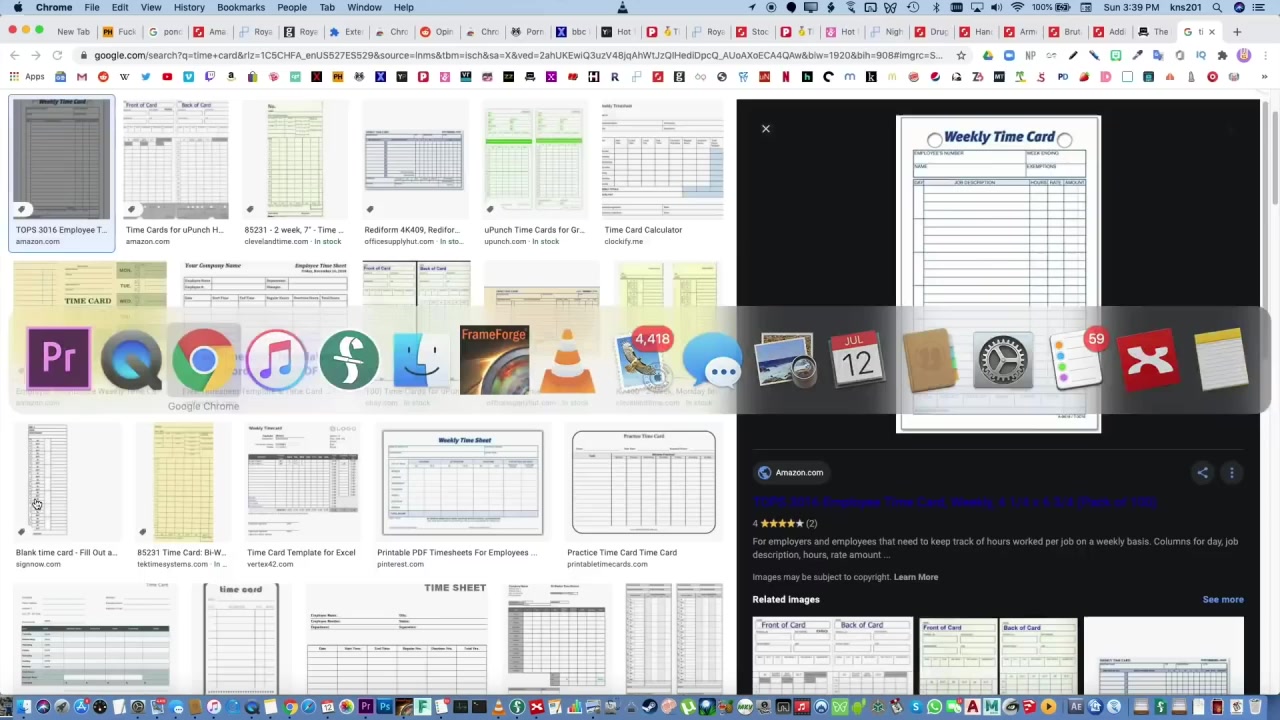1280x720 pixels.
Task: Select System Preferences gear in app switcher
Action: pyautogui.click(x=1003, y=358)
